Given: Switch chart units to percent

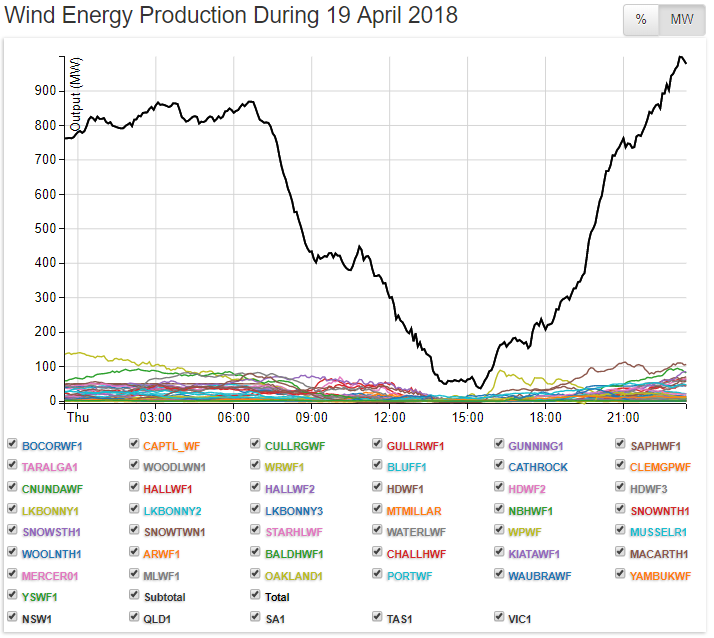Looking at the screenshot, I should 641,20.
